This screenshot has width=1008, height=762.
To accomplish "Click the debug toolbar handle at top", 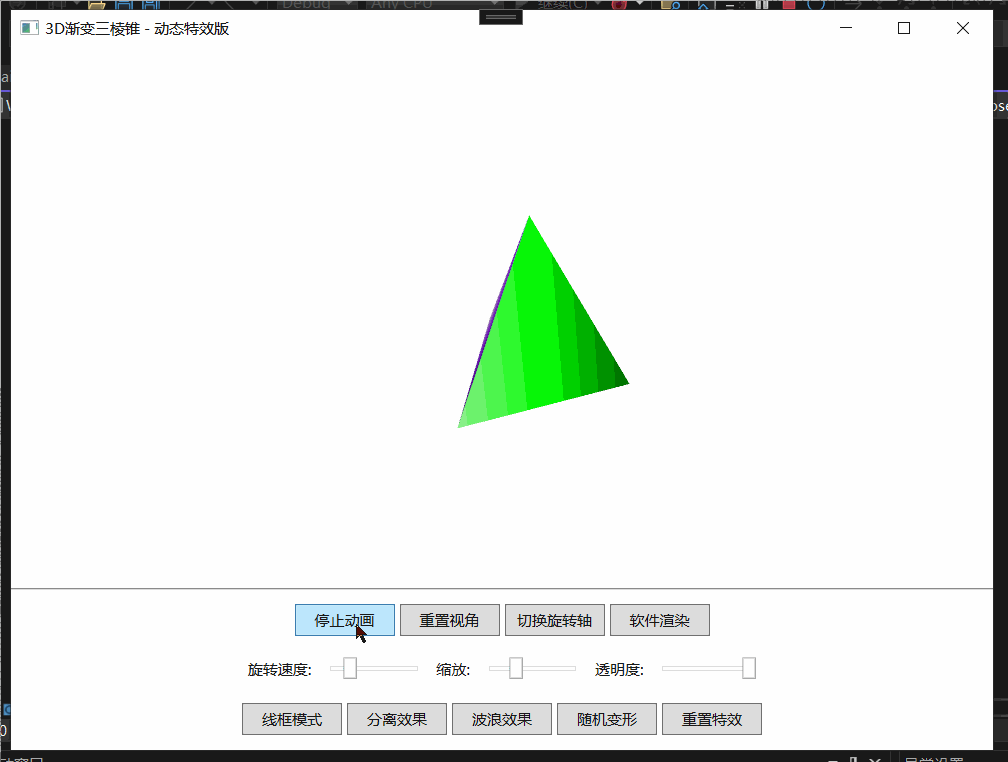I will coord(501,17).
